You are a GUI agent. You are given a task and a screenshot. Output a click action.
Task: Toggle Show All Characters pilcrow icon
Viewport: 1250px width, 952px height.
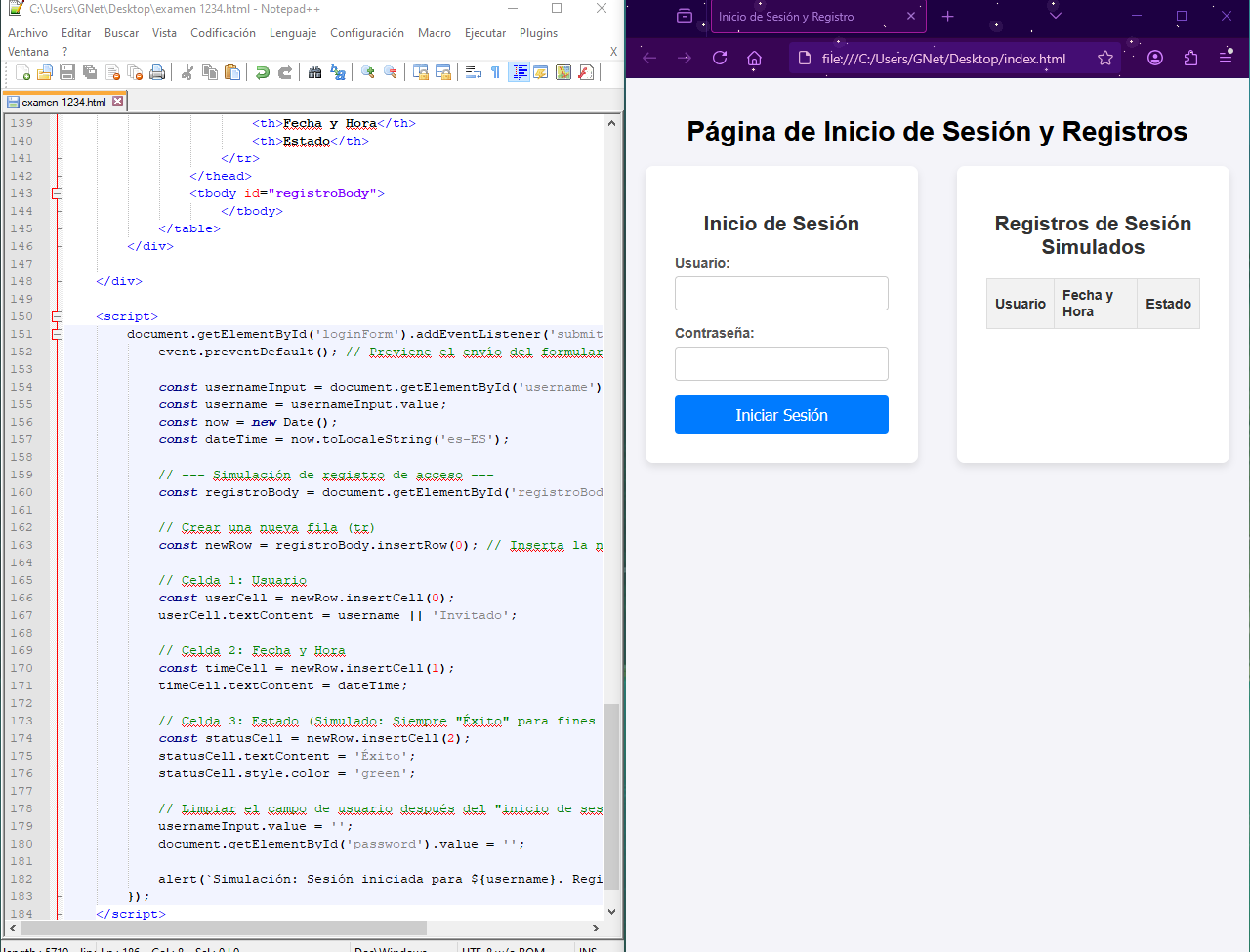coord(495,72)
